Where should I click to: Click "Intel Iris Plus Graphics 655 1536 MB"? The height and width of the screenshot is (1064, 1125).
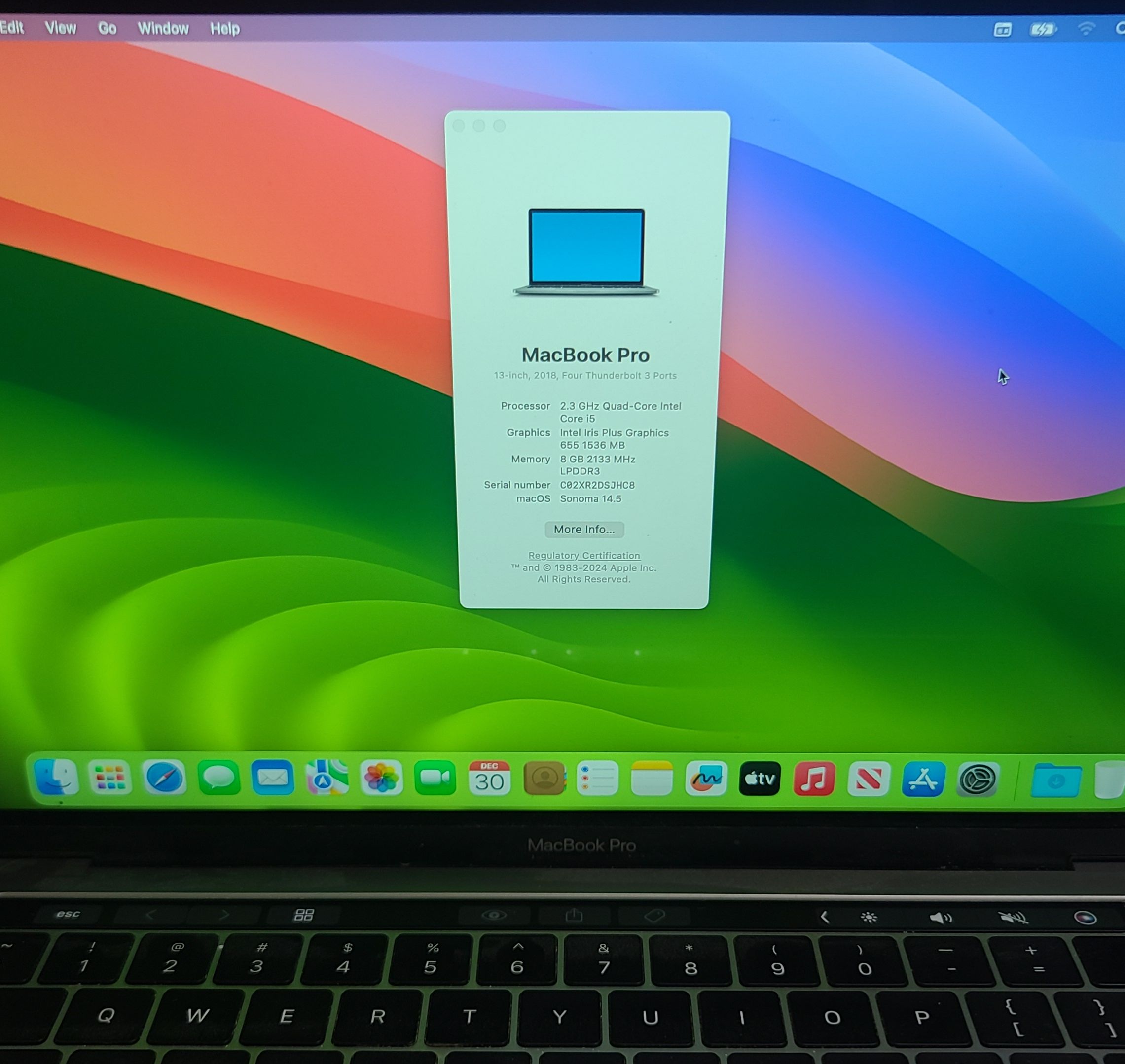pyautogui.click(x=615, y=439)
